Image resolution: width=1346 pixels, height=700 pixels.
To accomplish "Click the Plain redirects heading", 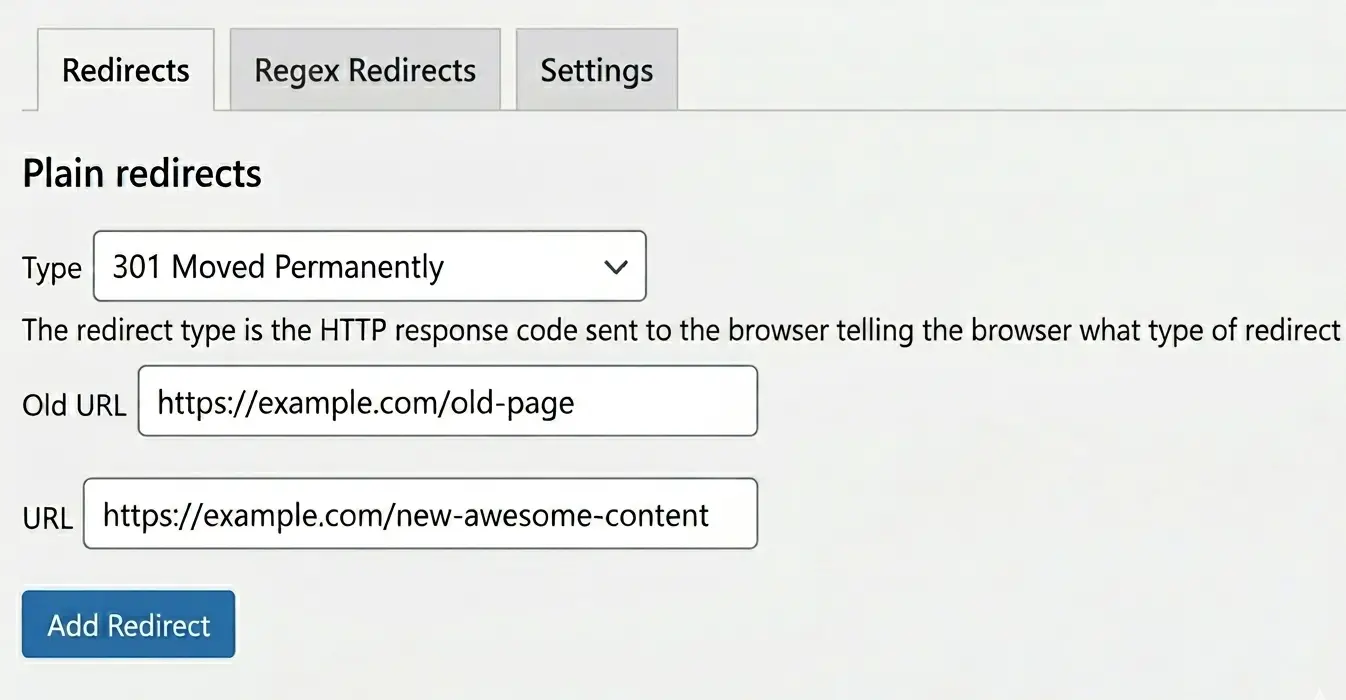I will coord(140,172).
